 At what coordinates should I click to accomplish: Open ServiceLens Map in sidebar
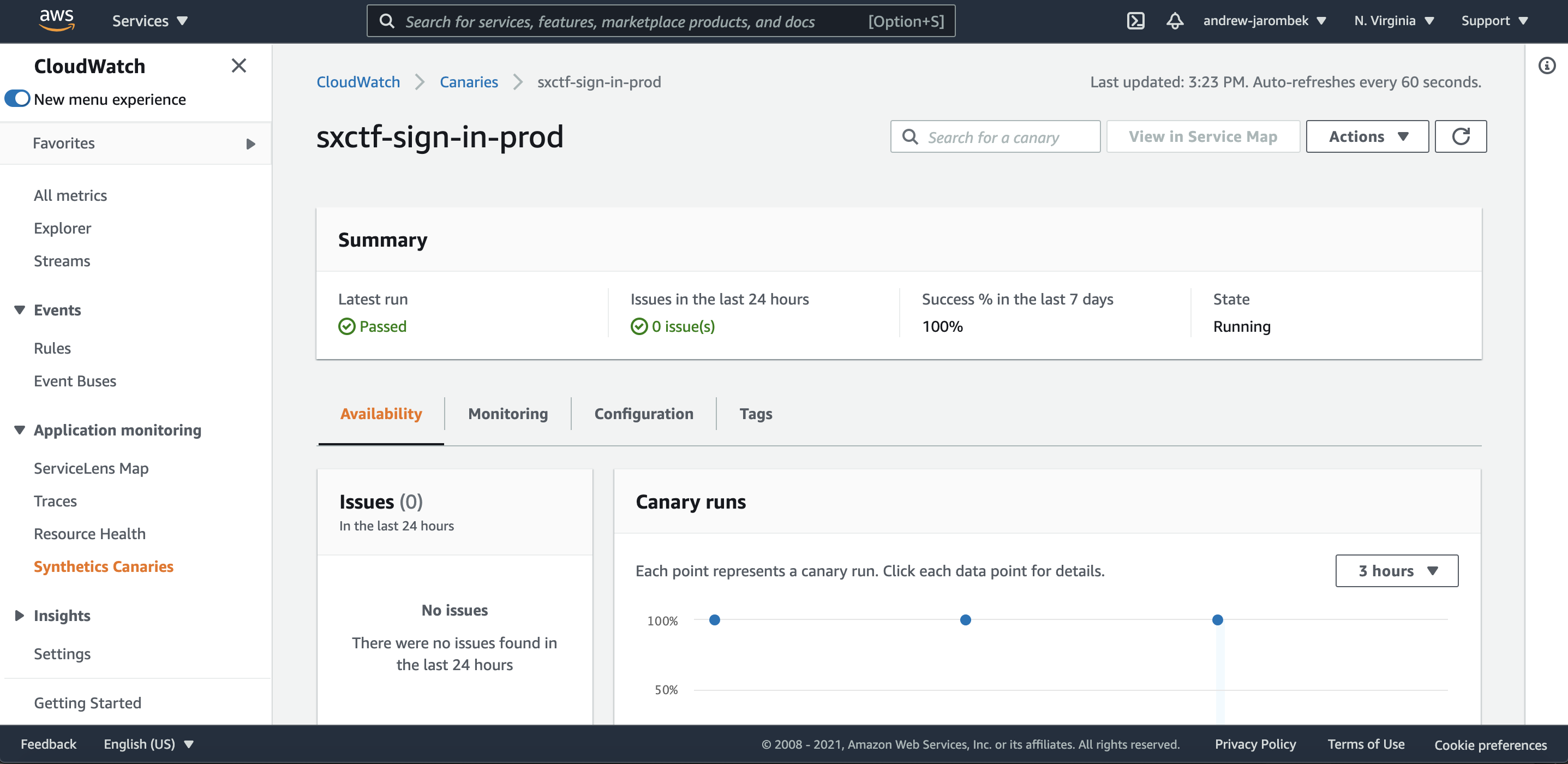tap(91, 468)
